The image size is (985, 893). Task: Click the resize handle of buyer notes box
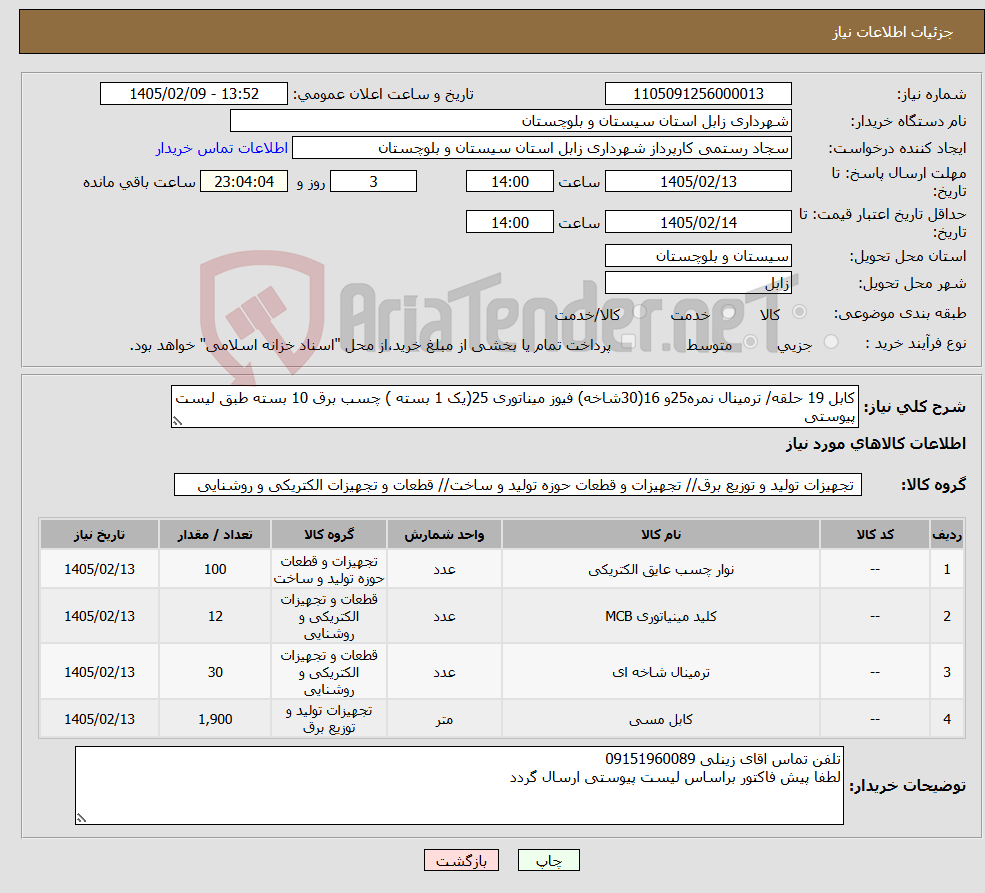point(81,818)
